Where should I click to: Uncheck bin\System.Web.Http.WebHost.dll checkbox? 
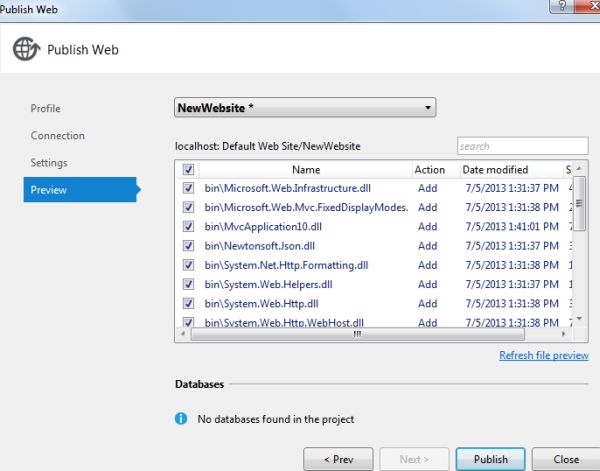188,322
